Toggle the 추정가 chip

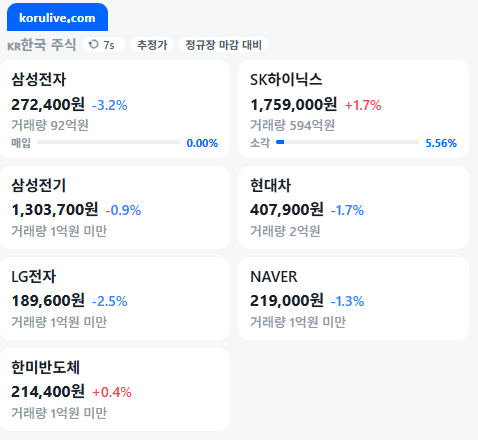tap(152, 45)
